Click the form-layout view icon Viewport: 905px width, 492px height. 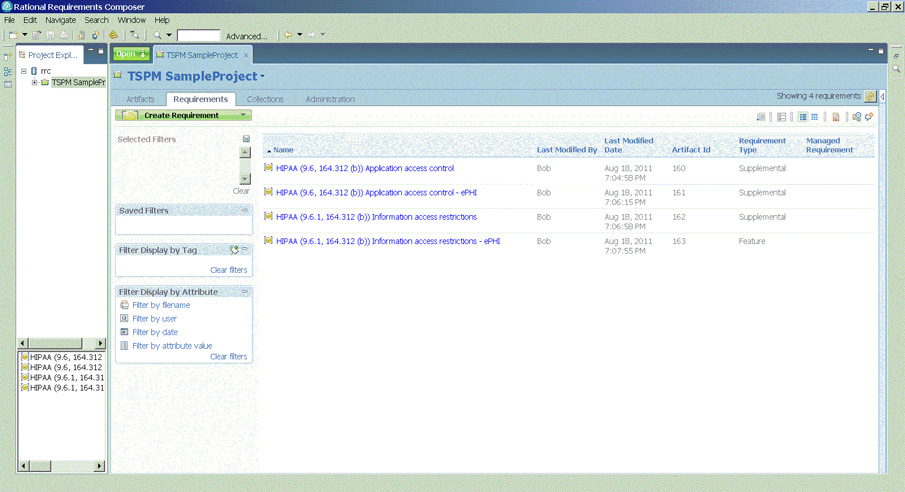781,117
